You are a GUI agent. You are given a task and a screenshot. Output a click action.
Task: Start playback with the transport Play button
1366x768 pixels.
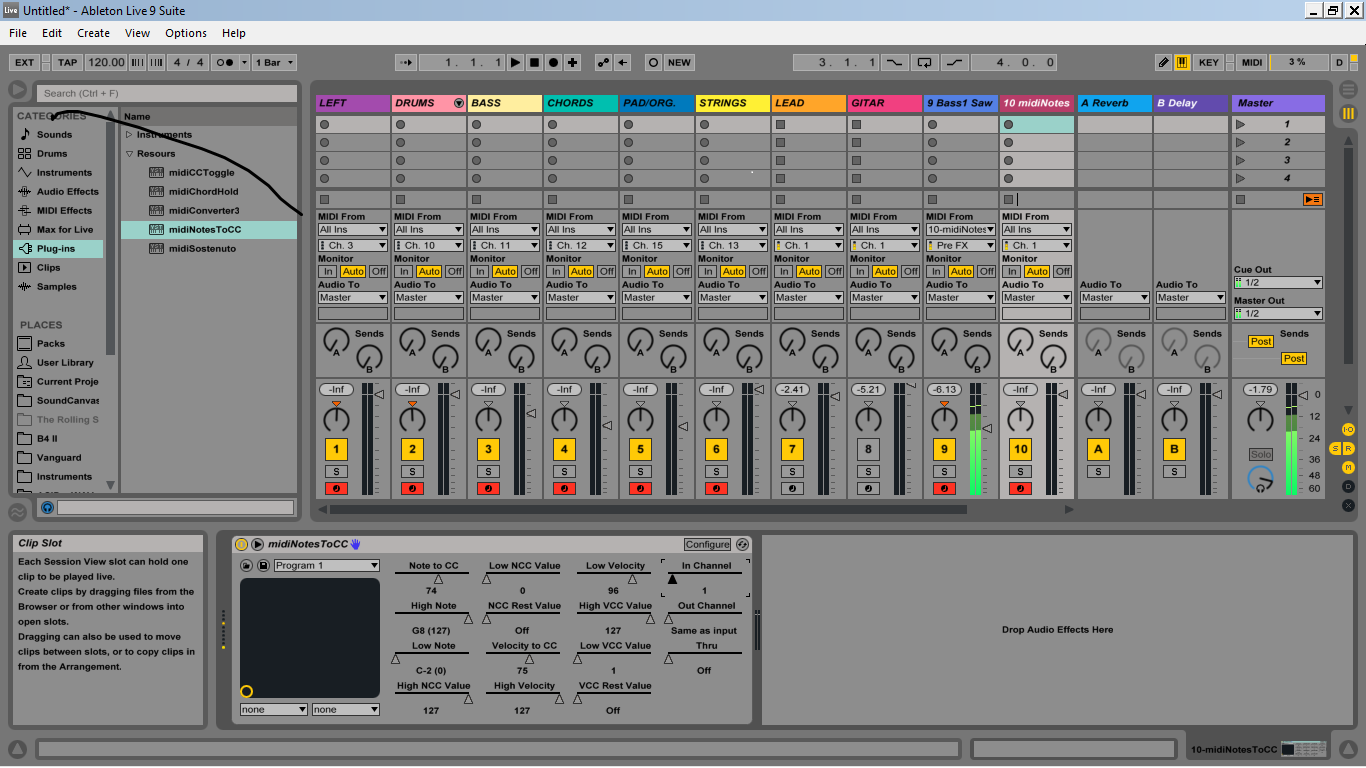(515, 62)
